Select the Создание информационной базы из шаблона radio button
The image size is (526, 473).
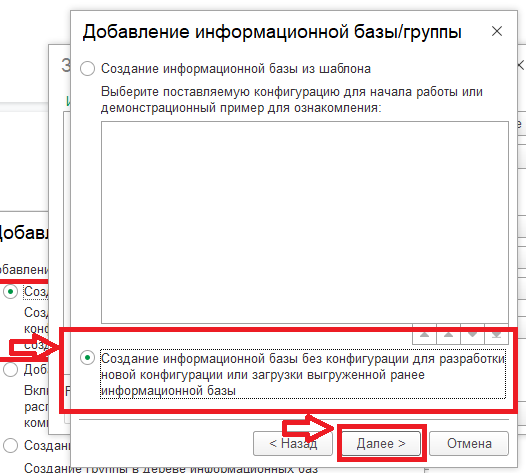[87, 69]
